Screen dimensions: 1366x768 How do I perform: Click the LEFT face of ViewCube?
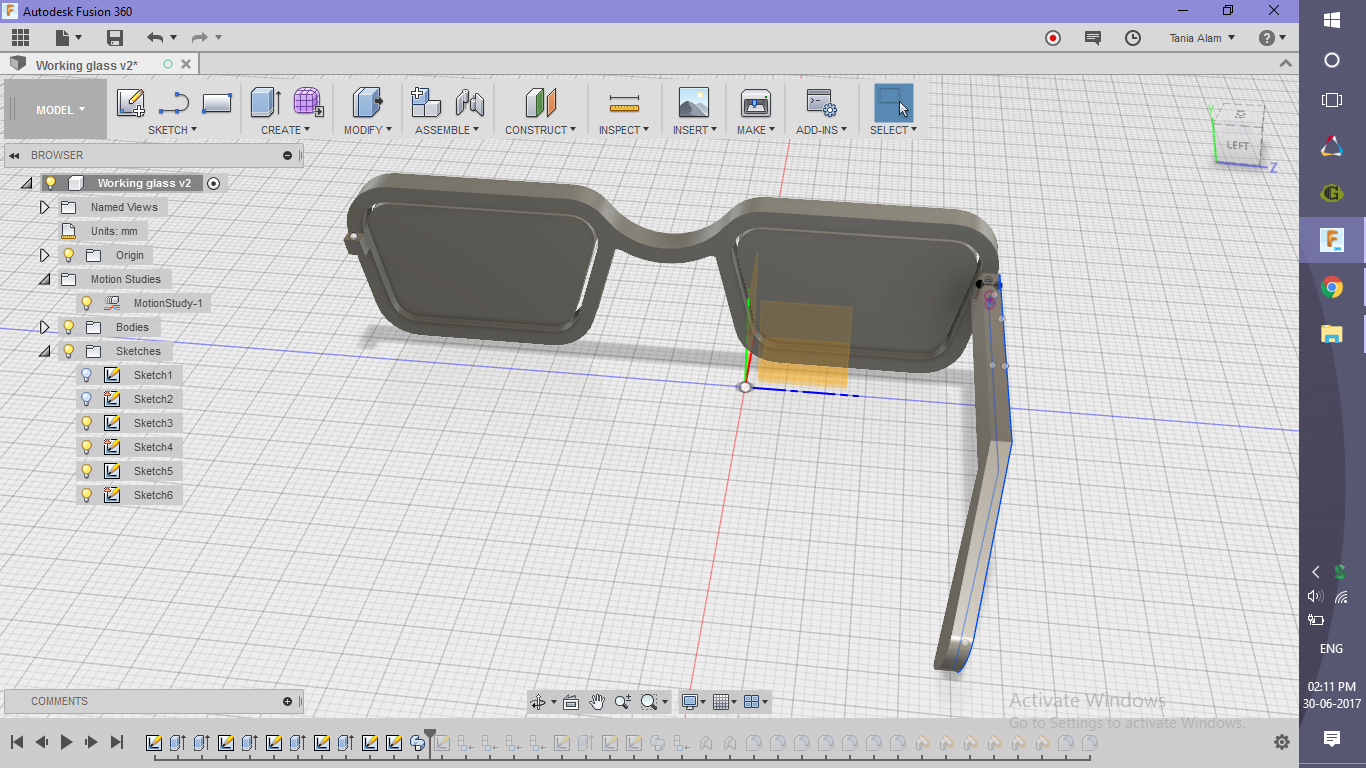[1238, 146]
